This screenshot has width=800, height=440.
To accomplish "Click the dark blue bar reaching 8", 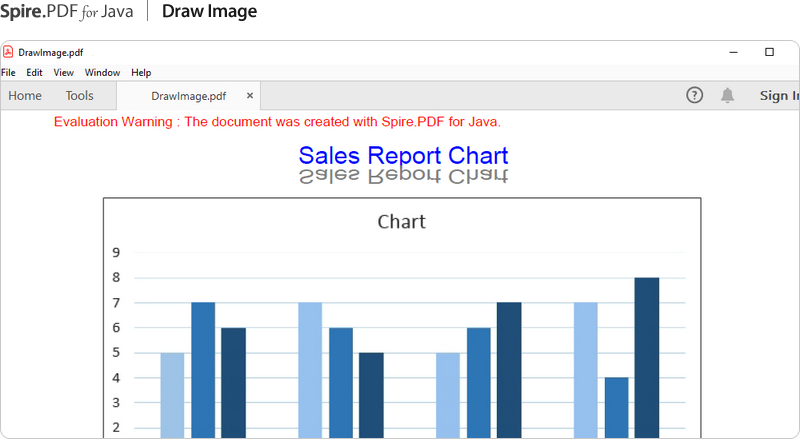I will (x=646, y=356).
